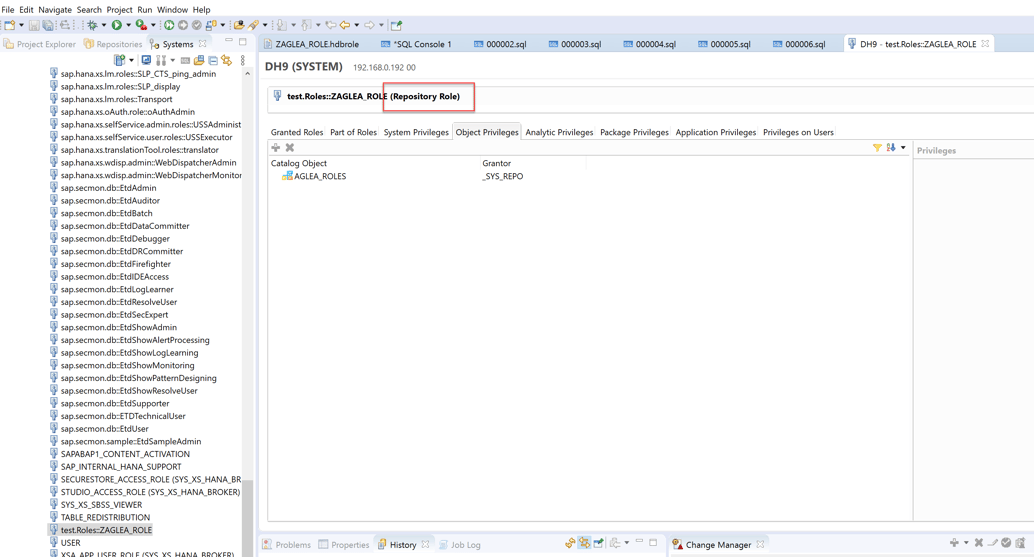This screenshot has width=1034, height=557.
Task: Click the Add System icon in Systems view
Action: 119,60
